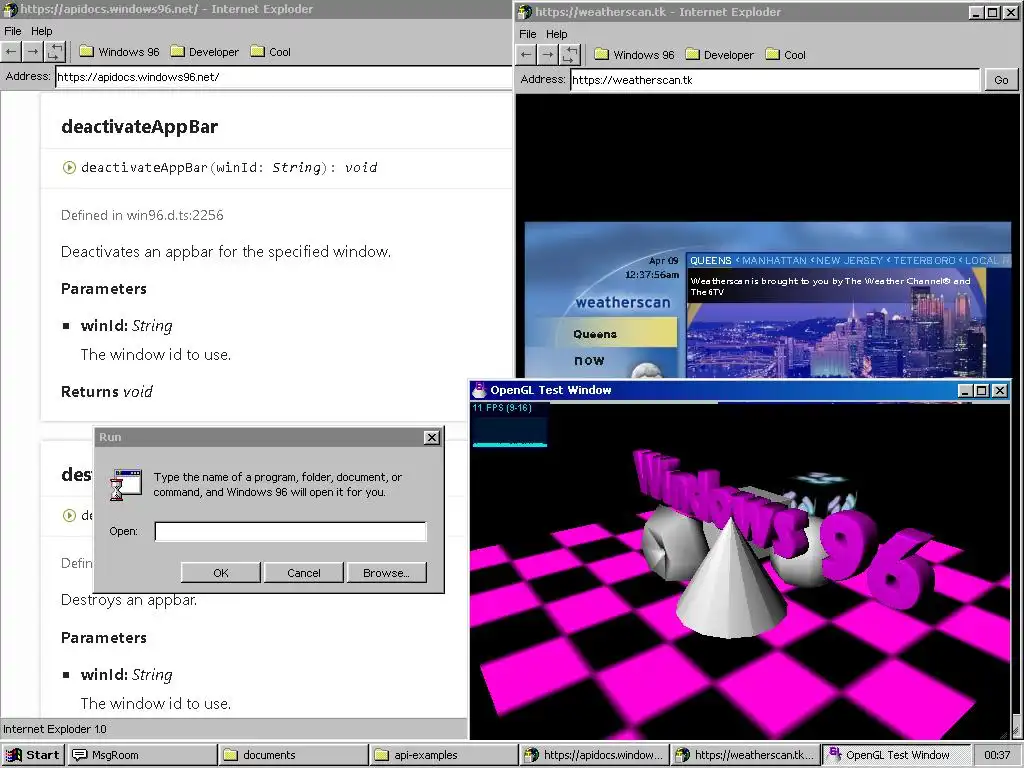The height and width of the screenshot is (768, 1024).
Task: Refresh the weatherscan page with the reload icon
Action: [570, 55]
